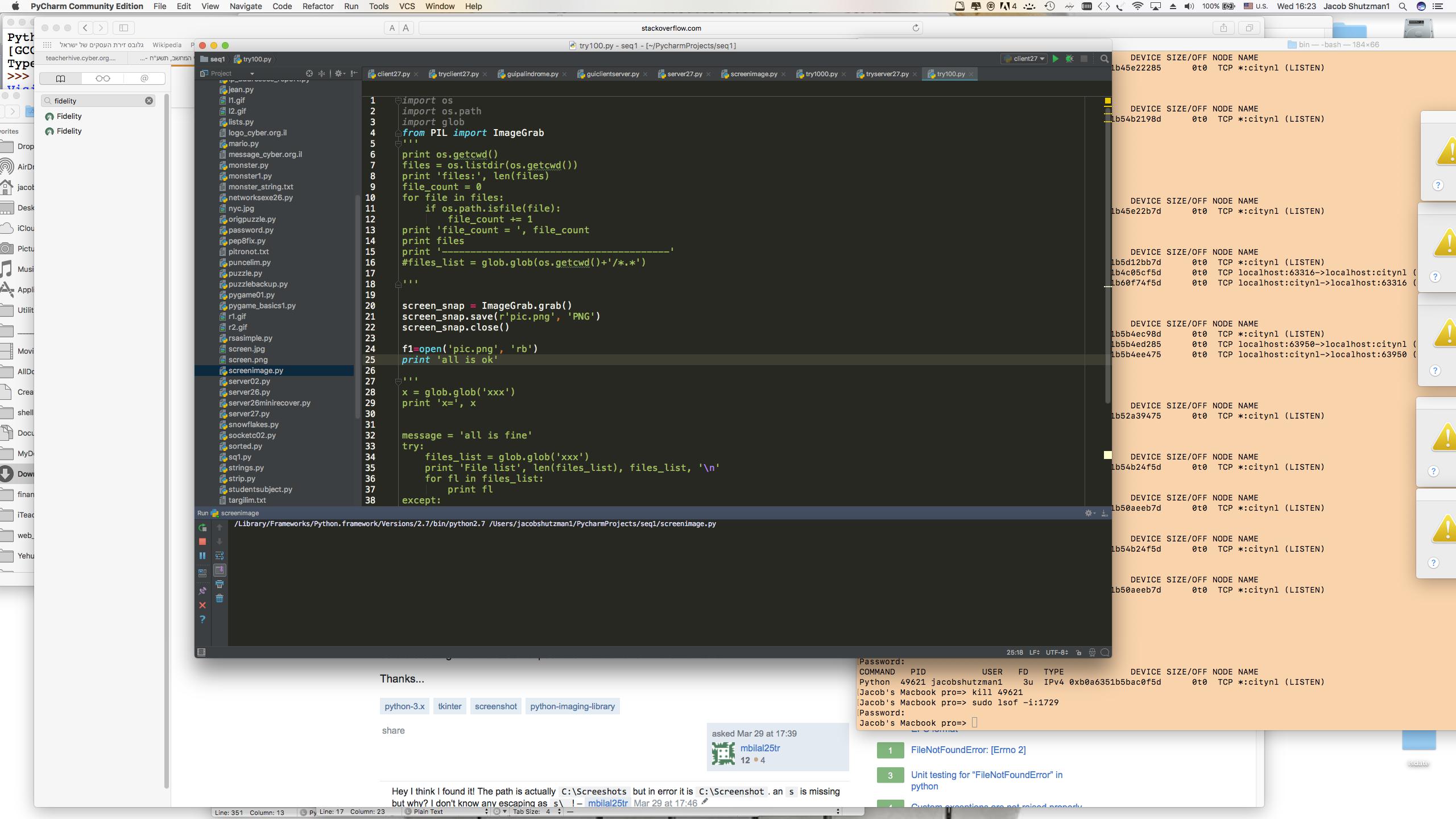Toggle pin tab in Run panel
Screen dimensions: 1456x819
pyautogui.click(x=202, y=591)
